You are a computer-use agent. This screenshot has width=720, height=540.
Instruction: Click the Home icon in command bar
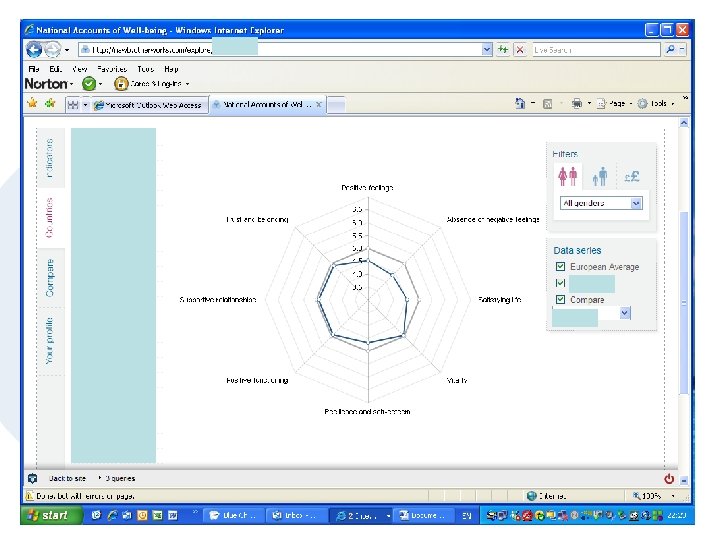tap(520, 103)
